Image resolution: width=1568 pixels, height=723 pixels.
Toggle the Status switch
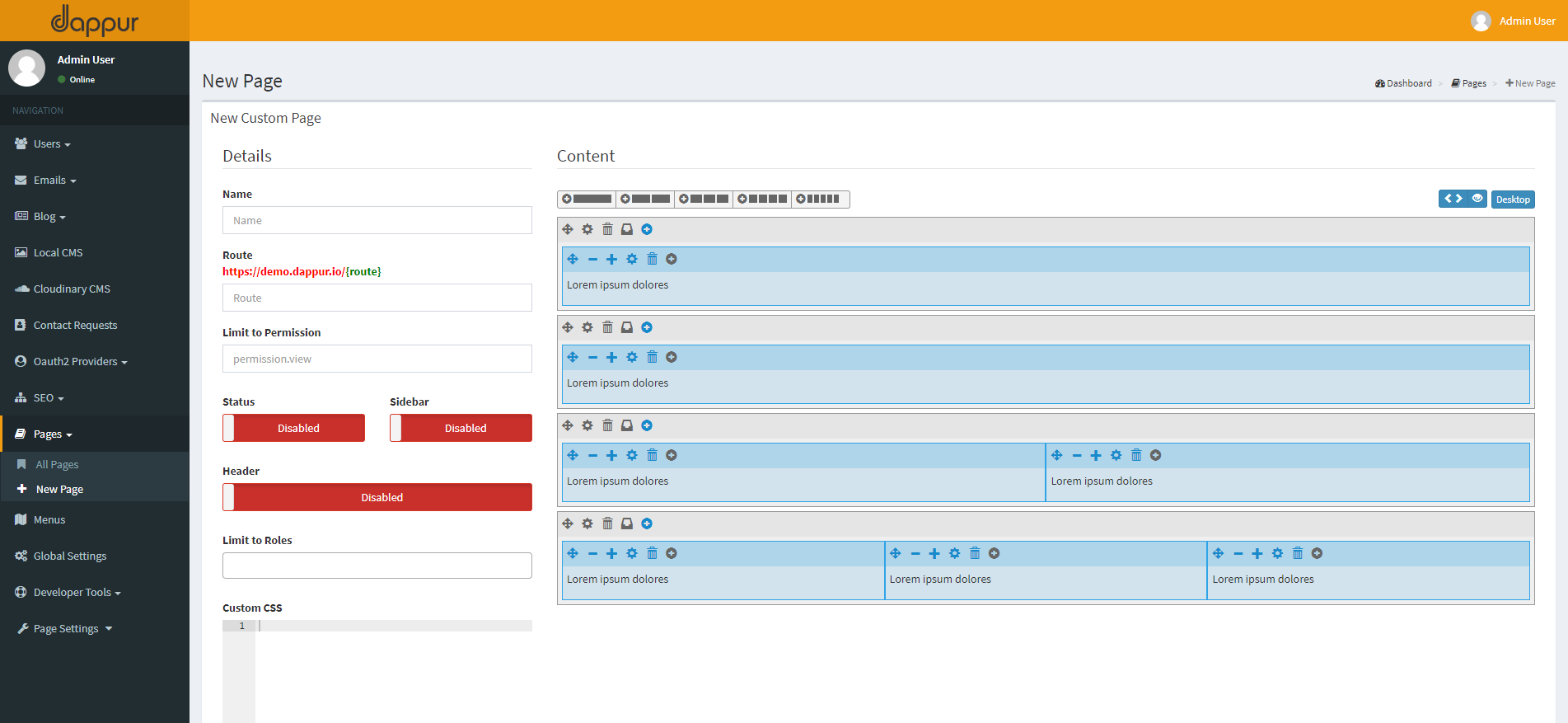(x=293, y=428)
